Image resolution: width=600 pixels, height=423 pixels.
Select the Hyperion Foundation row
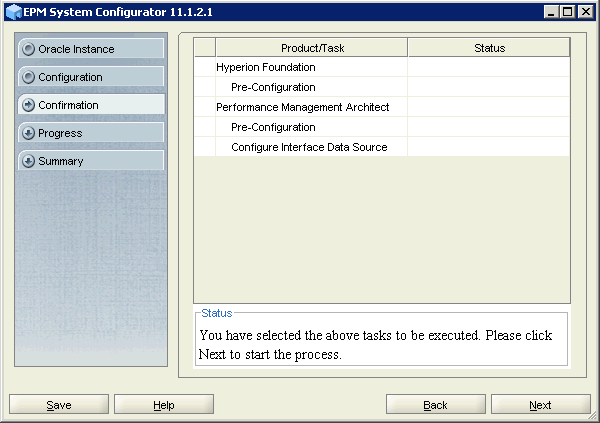tap(266, 67)
